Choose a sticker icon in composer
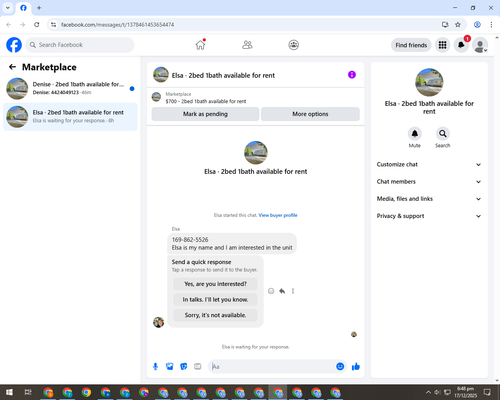 [184, 367]
